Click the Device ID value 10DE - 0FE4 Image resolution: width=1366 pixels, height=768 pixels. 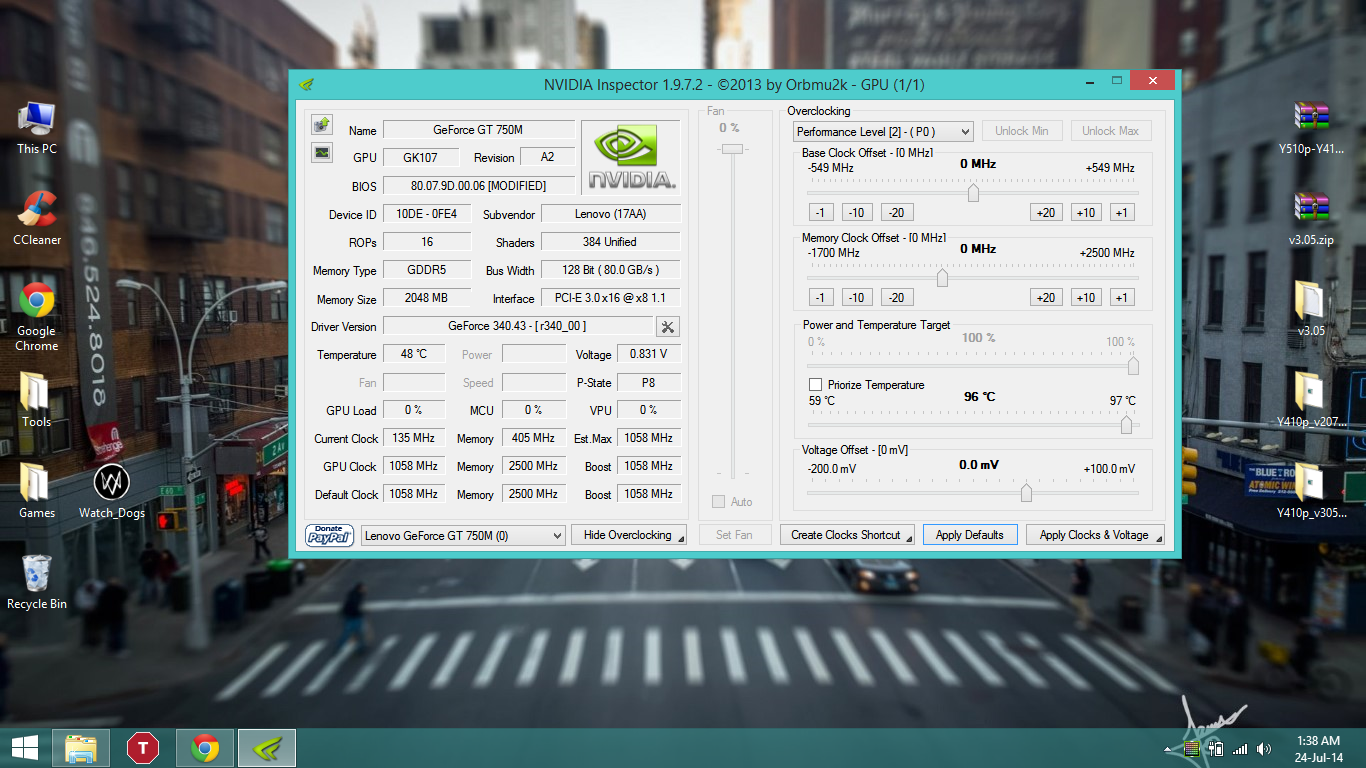pyautogui.click(x=427, y=214)
